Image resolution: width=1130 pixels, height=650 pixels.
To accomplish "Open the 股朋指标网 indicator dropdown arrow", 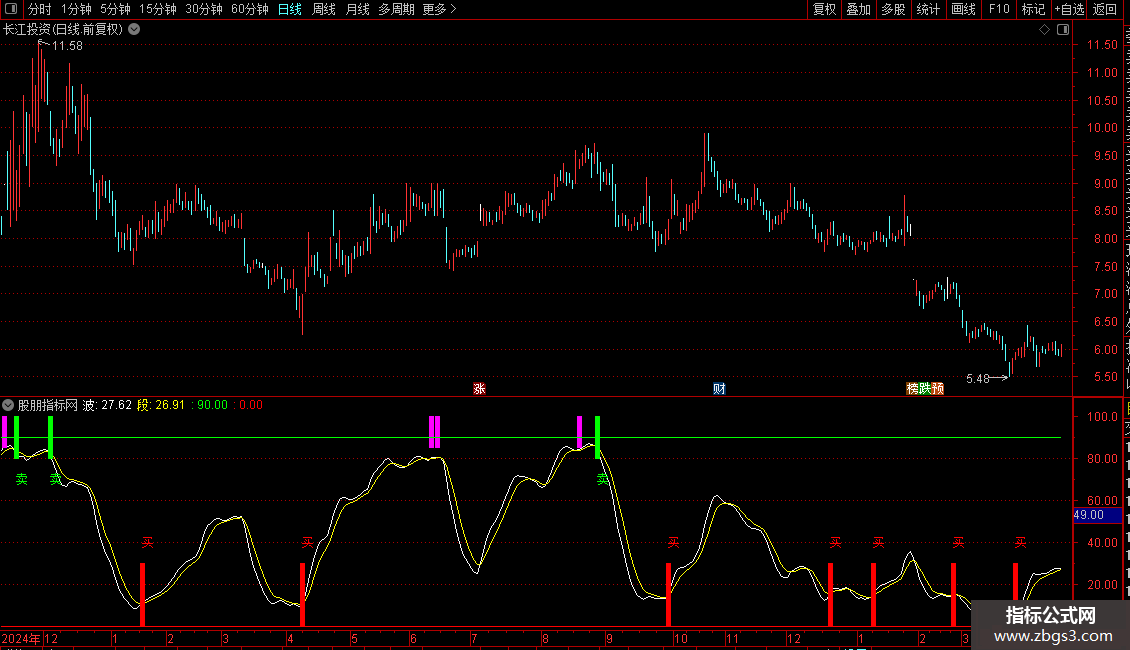I will coord(8,405).
